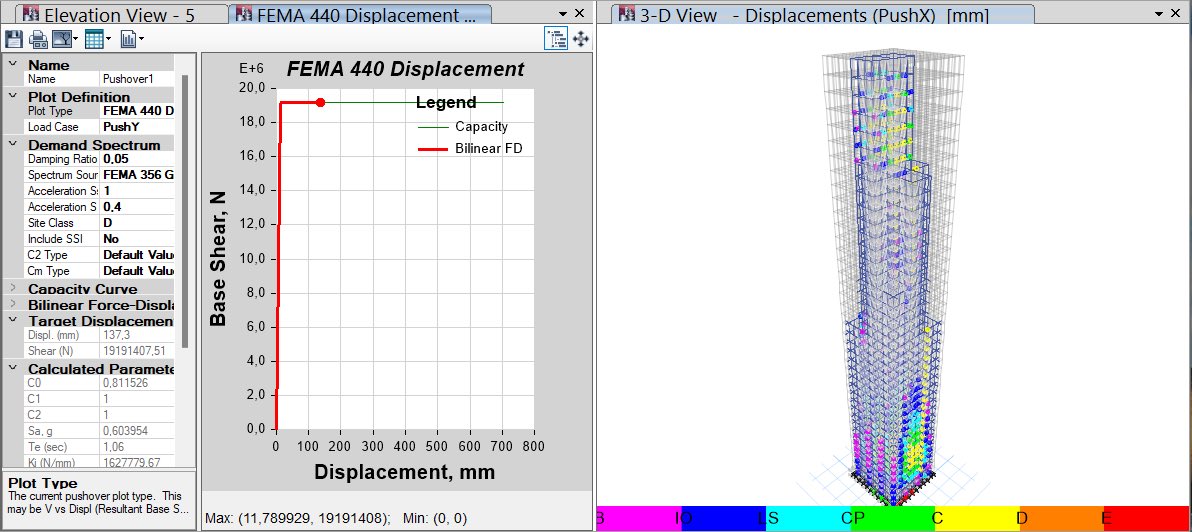Select the Cm Type value

tap(138, 271)
